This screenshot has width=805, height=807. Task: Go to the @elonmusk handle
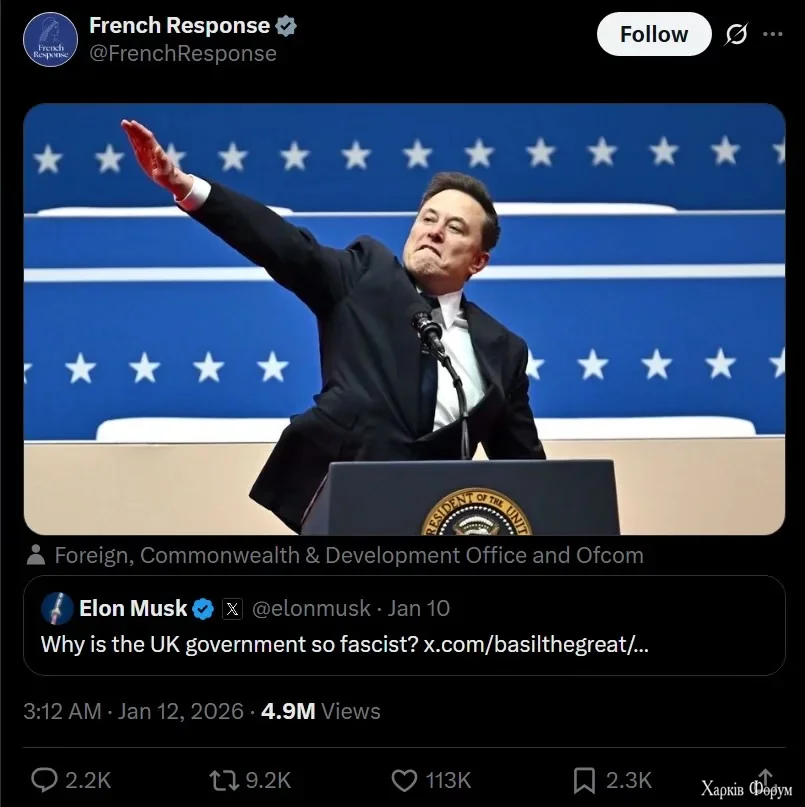point(308,608)
